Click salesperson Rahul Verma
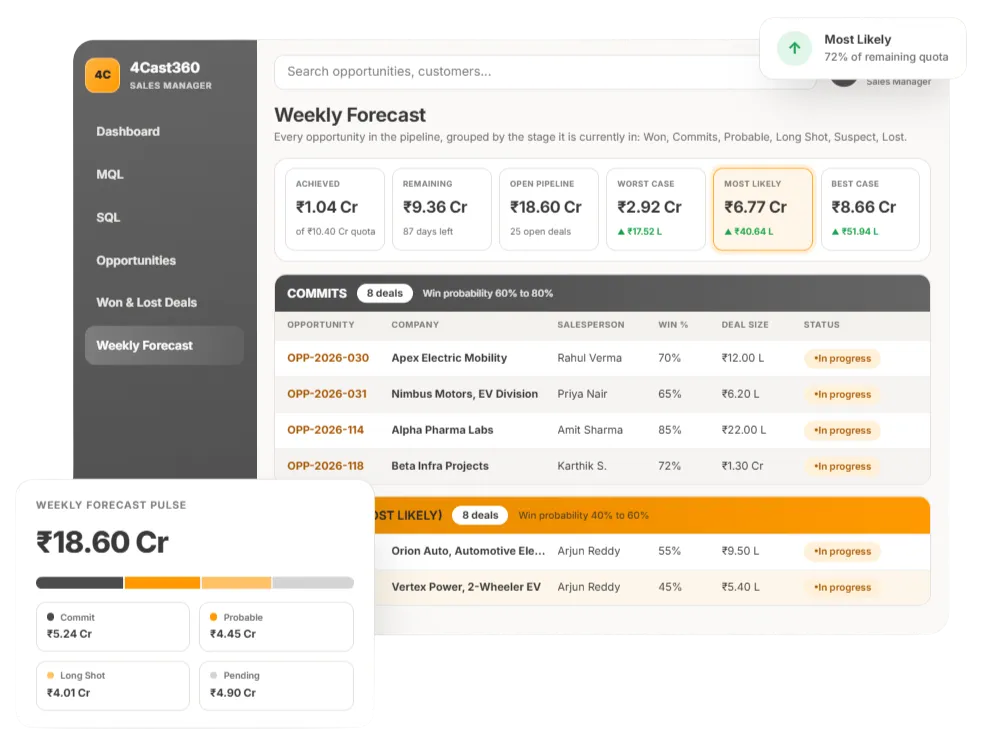 click(589, 358)
